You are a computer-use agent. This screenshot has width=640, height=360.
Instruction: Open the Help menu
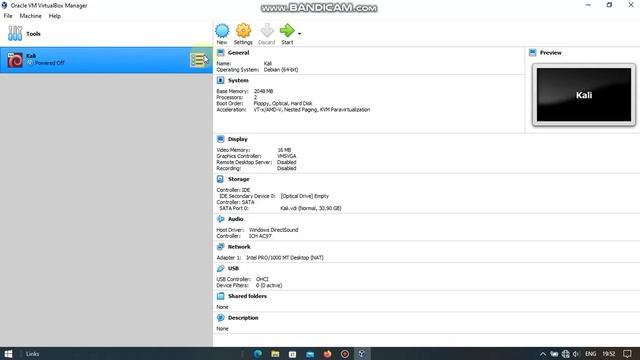55,16
